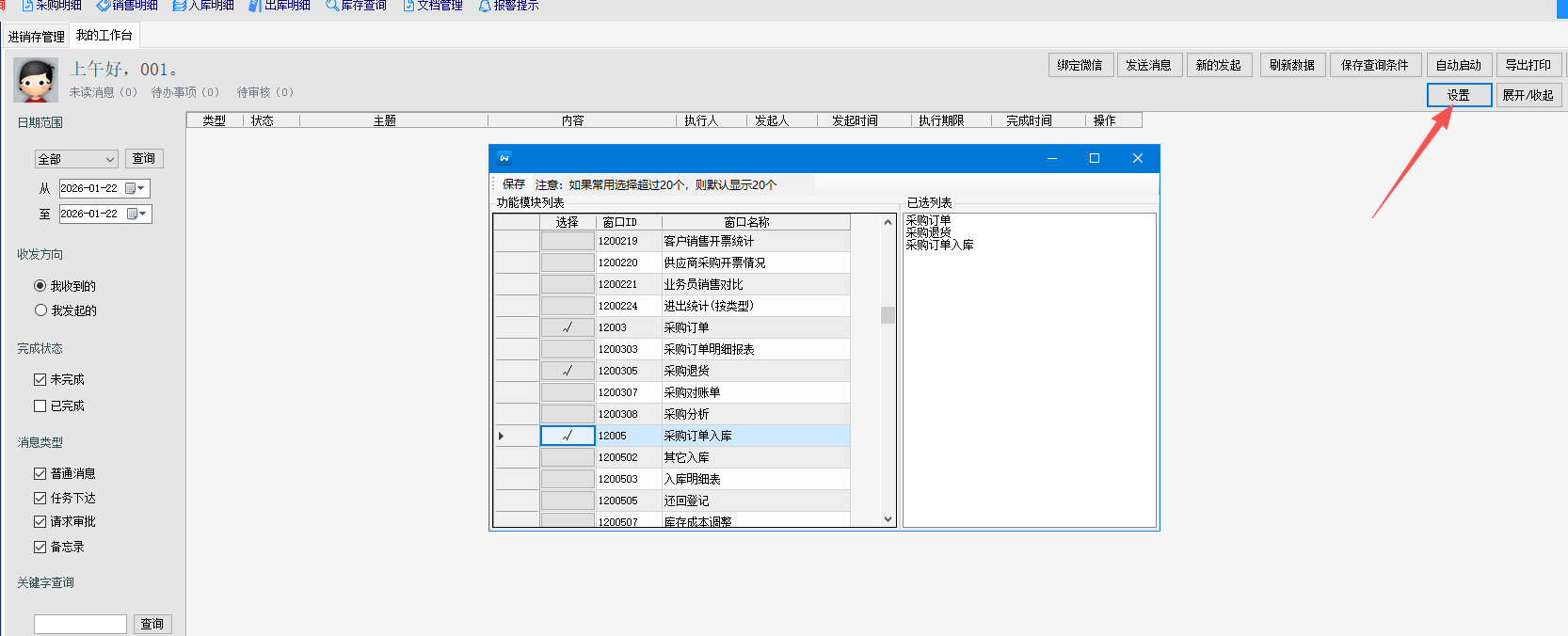This screenshot has width=1568, height=636.
Task: Open 出库明细 from the top toolbar
Action: [x=280, y=6]
